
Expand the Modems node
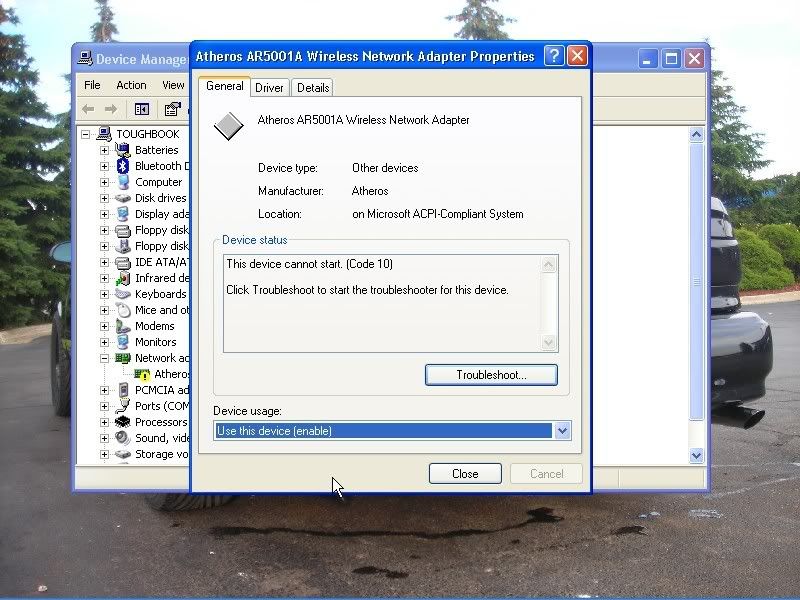104,327
